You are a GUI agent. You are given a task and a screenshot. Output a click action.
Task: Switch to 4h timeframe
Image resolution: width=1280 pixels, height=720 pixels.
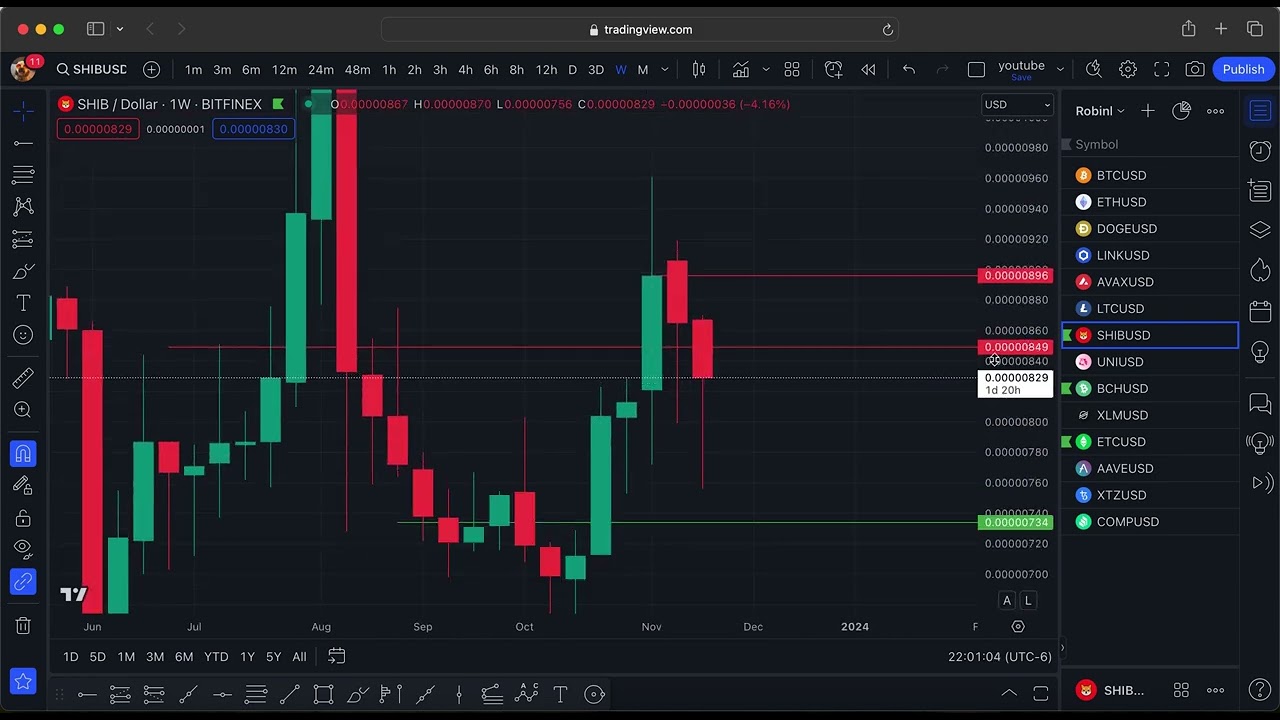coord(465,69)
